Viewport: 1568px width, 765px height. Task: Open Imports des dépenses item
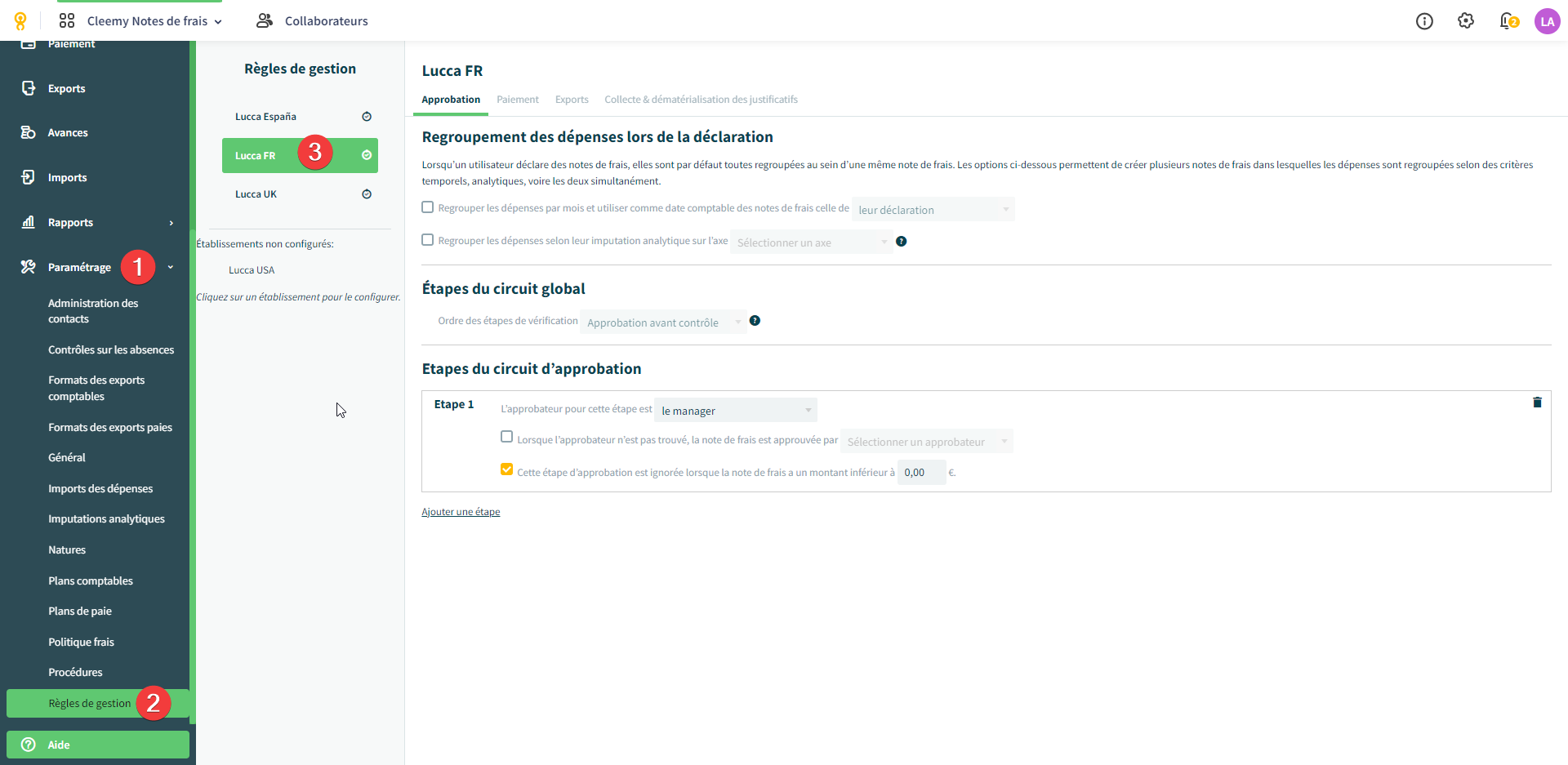point(100,488)
